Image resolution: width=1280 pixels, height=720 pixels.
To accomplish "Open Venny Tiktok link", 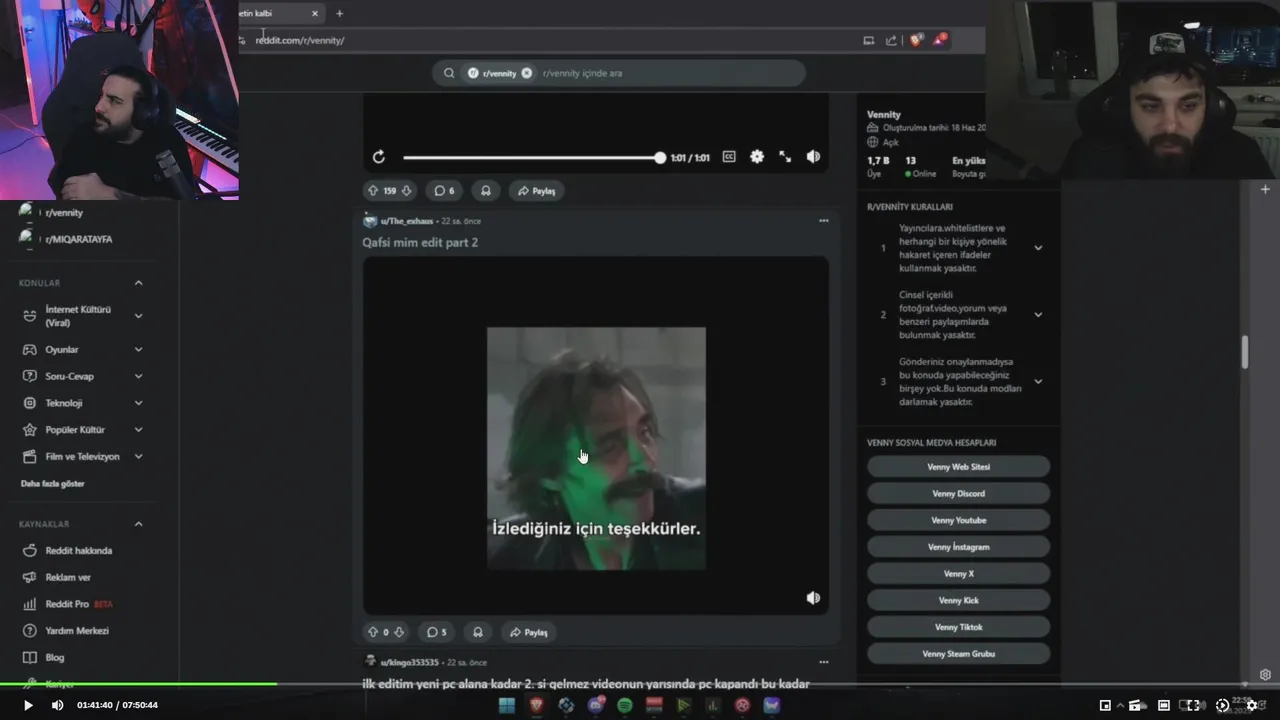I will point(958,627).
